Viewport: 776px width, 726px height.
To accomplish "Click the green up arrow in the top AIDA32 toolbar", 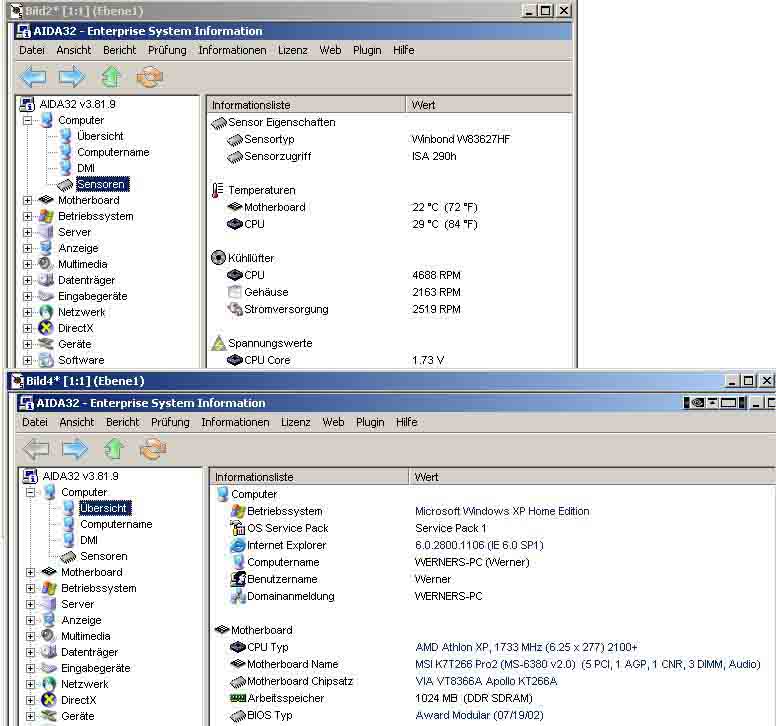I will [111, 77].
